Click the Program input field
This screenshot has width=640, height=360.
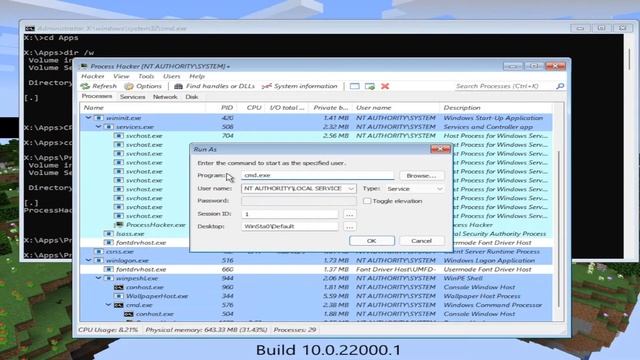coord(318,175)
